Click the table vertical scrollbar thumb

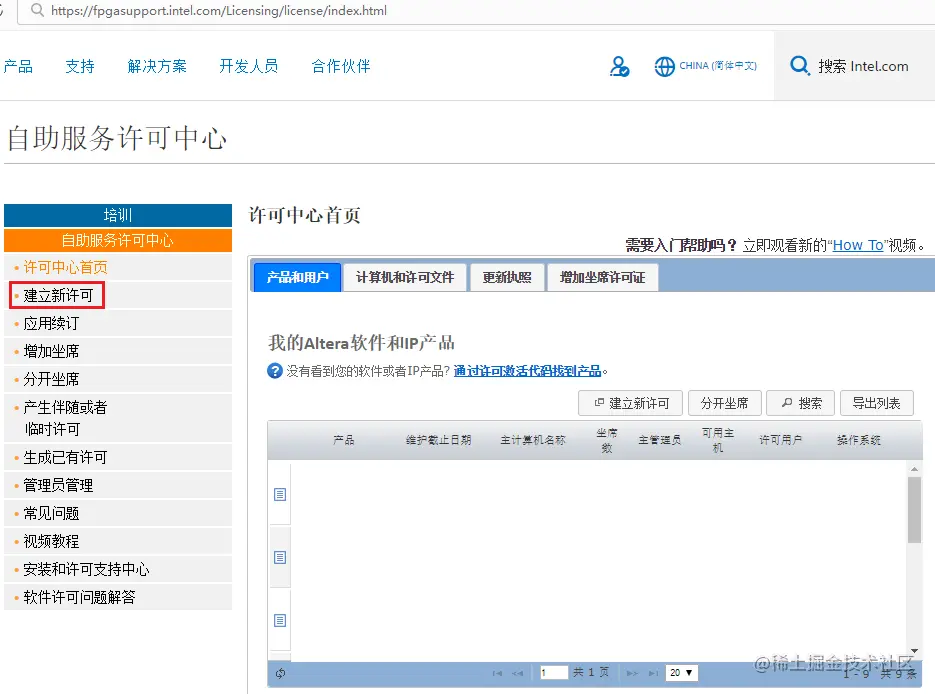tap(914, 510)
